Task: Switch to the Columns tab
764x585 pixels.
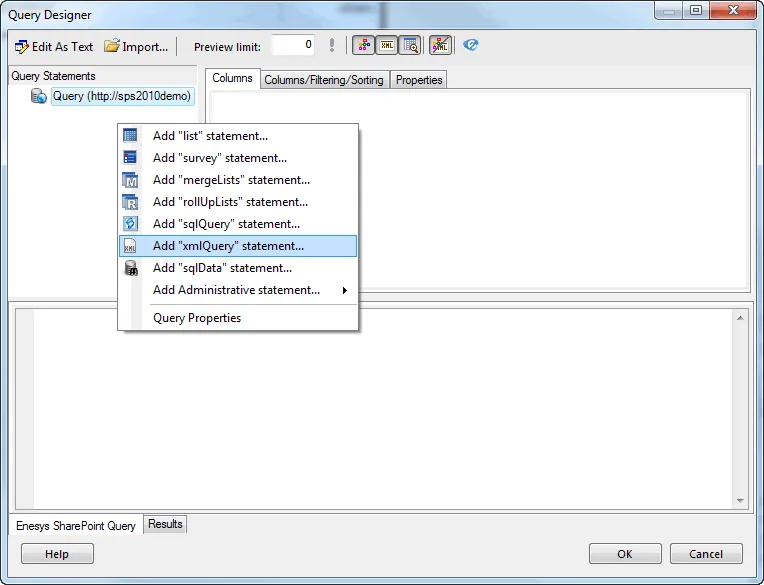Action: [x=232, y=78]
